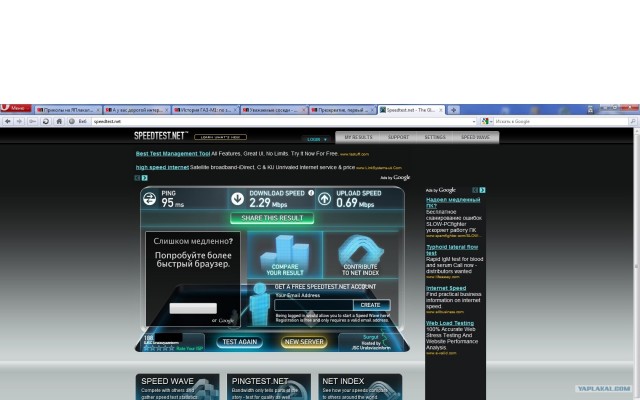
Task: Click the Ads by Google label in sidebar
Action: point(441,190)
